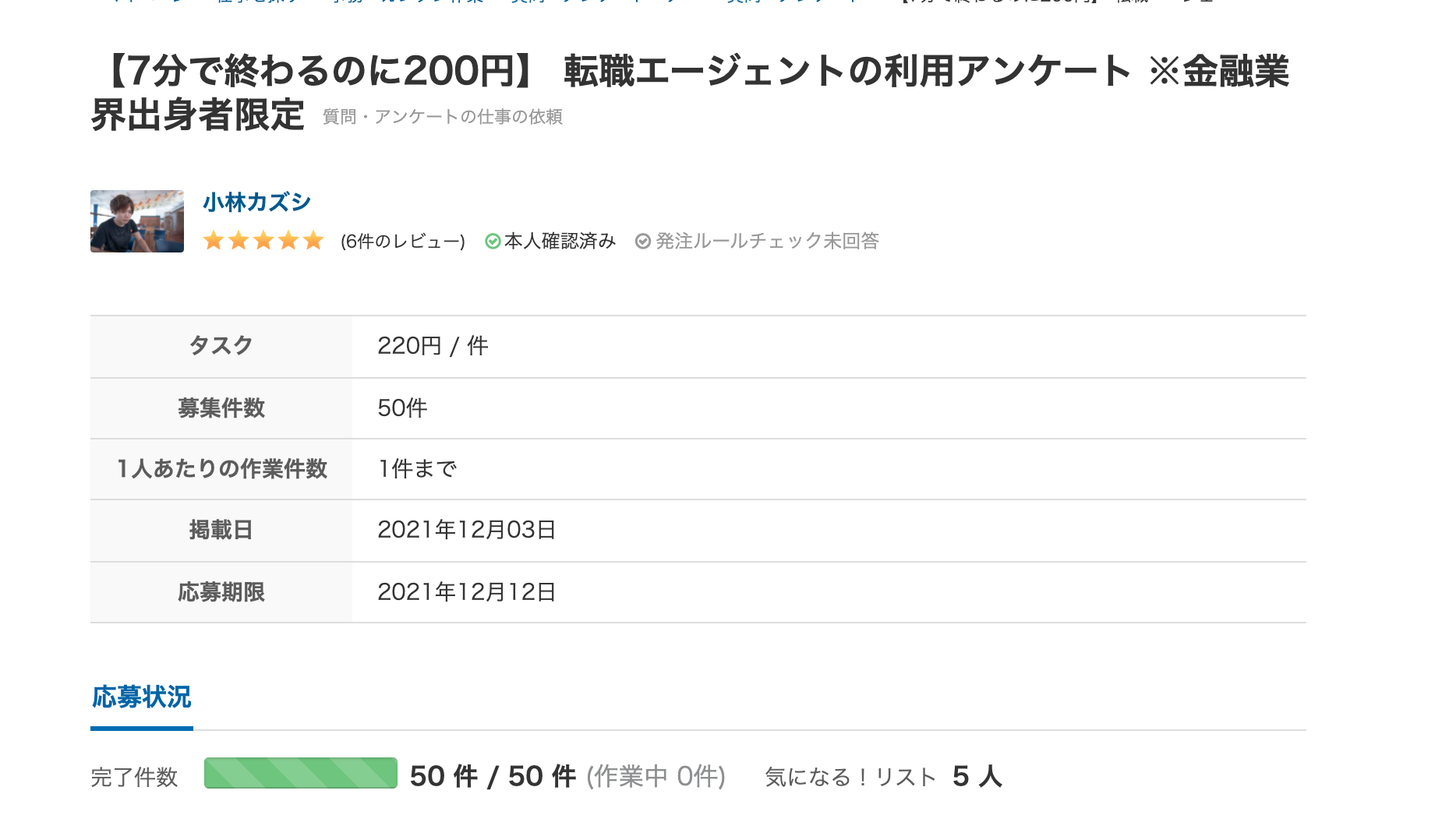Click the 50 件 / 50 件 completion count
The width and height of the screenshot is (1442, 840).
tap(493, 776)
